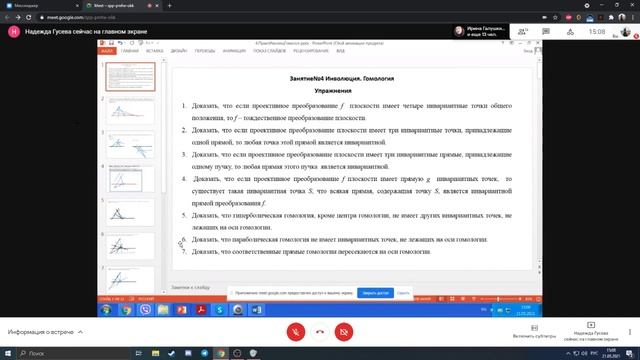640x360 pixels.
Task: Select slide 5 thumbnail in PowerPoint
Action: coord(130,212)
